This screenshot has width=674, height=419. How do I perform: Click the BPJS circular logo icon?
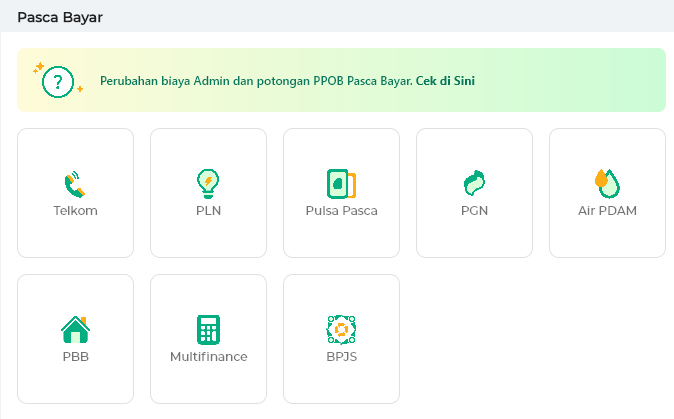(x=341, y=330)
